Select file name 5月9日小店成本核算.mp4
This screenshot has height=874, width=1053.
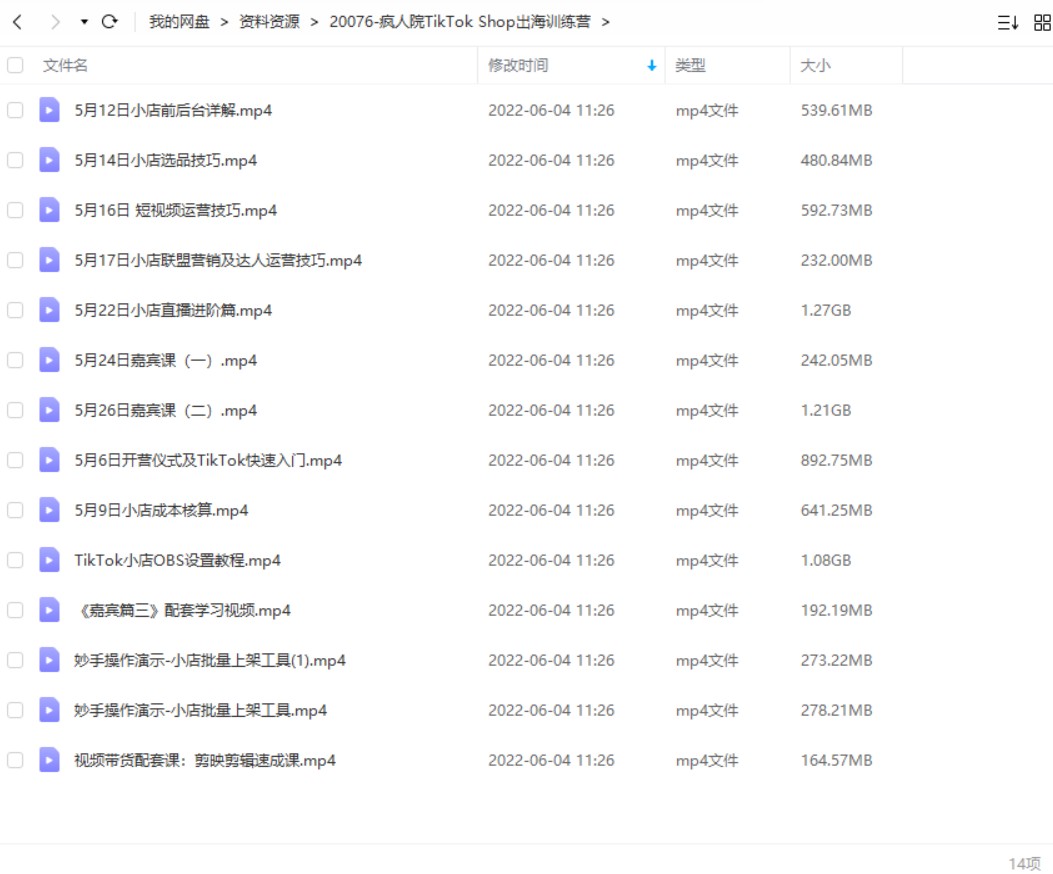[x=161, y=510]
